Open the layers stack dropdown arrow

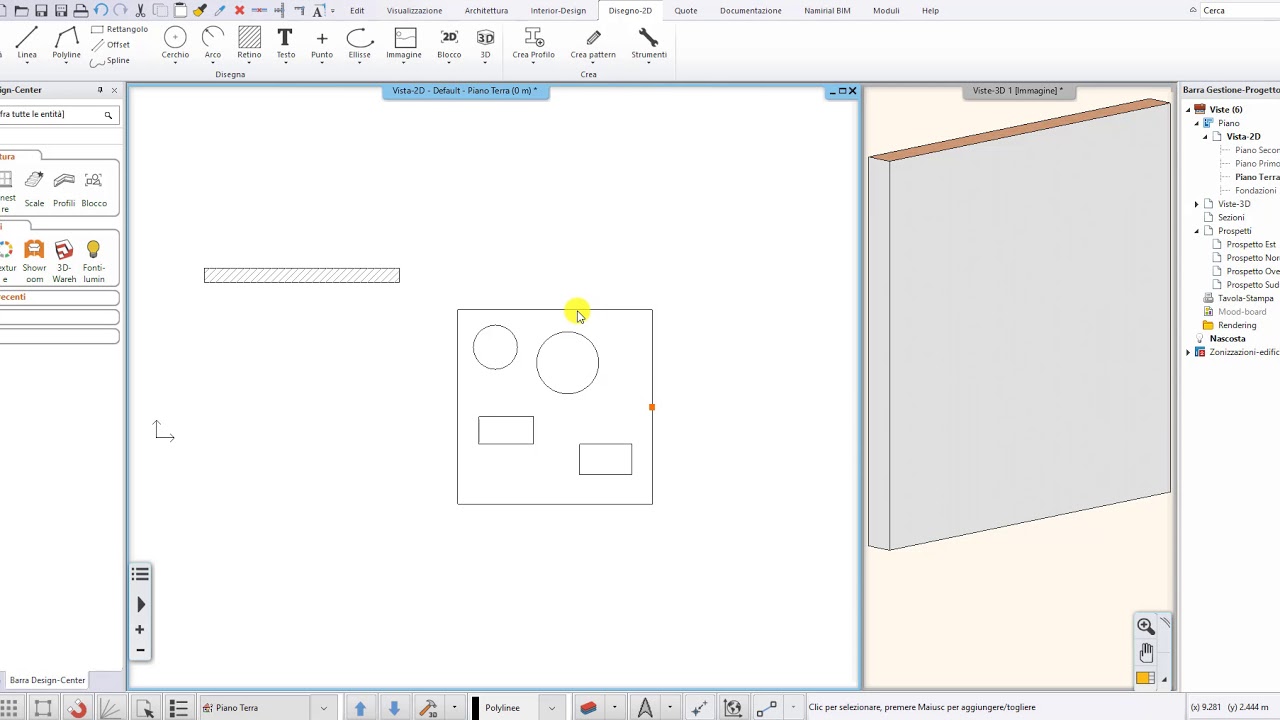[x=614, y=708]
